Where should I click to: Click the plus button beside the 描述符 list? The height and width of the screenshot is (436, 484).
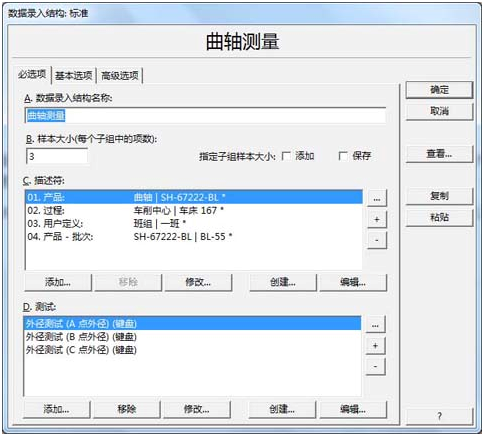click(377, 219)
